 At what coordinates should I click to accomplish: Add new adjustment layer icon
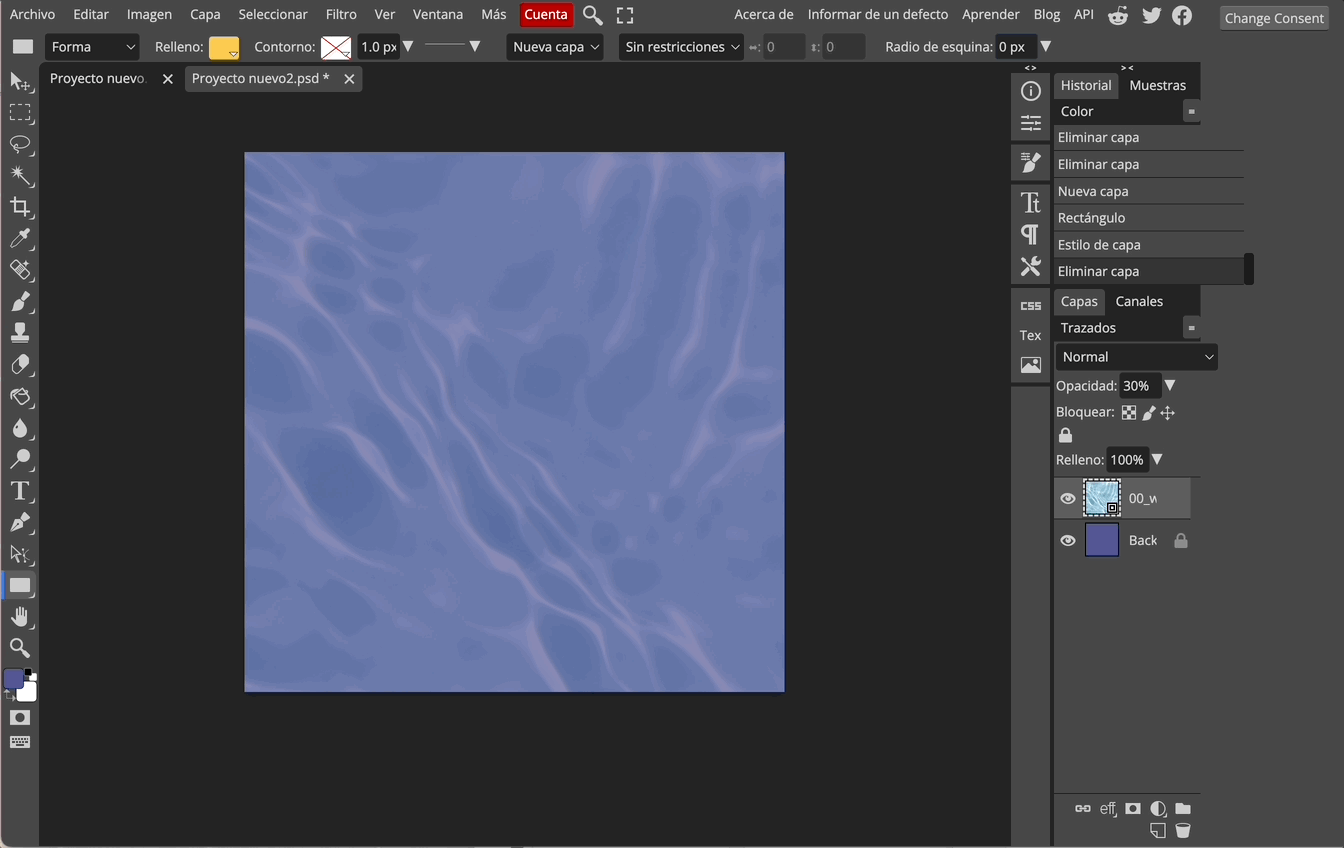coord(1158,809)
